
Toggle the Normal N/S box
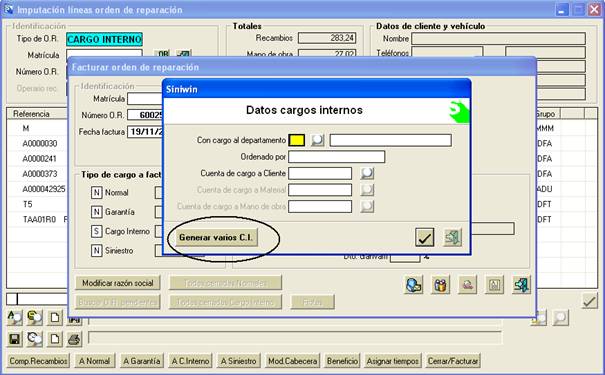(96, 193)
